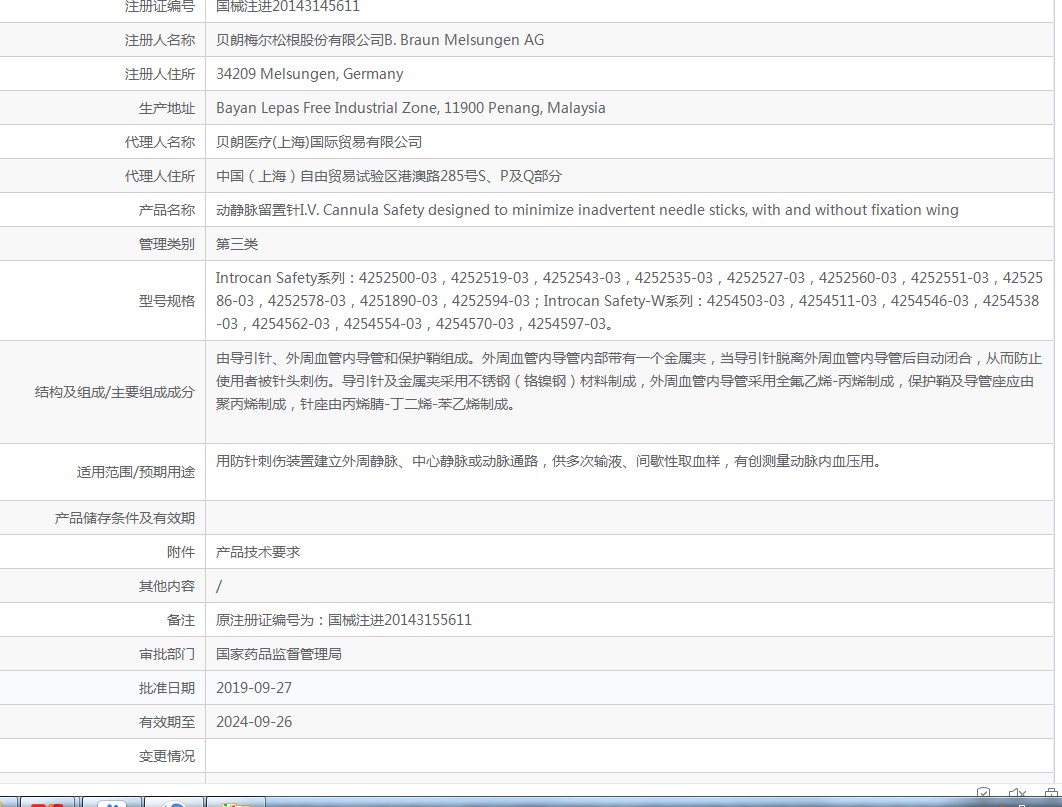Select the approval date 2019-09-27
The height and width of the screenshot is (807, 1062).
254,688
